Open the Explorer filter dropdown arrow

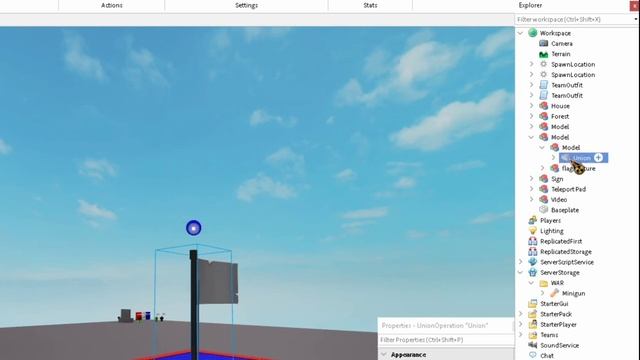pos(636,20)
